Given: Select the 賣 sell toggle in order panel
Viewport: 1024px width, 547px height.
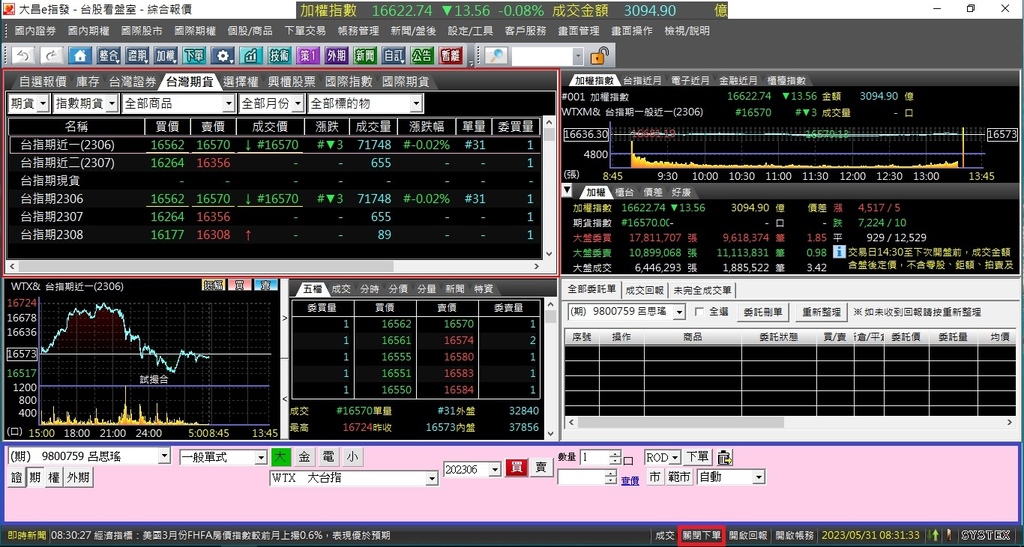Looking at the screenshot, I should pos(541,467).
